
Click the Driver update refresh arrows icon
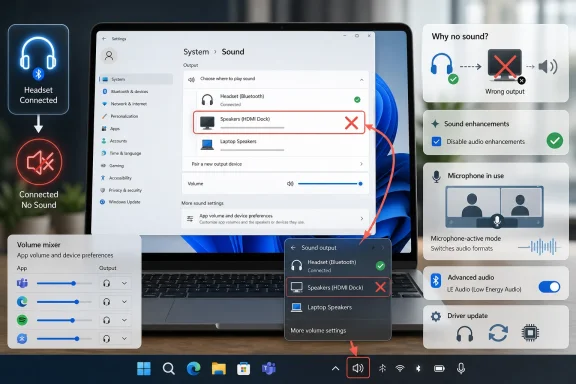click(498, 333)
